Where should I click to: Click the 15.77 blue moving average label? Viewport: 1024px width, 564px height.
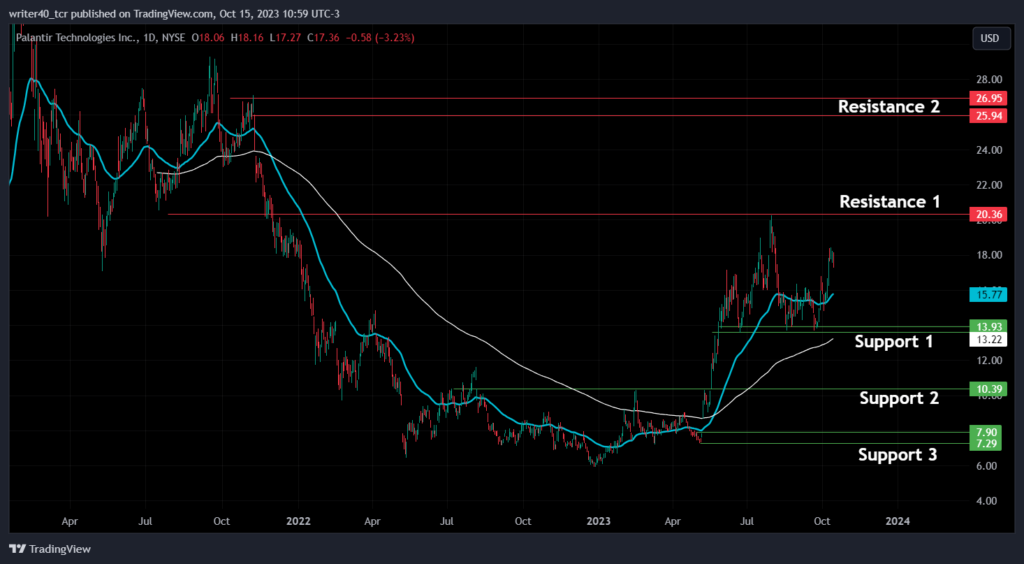(988, 294)
